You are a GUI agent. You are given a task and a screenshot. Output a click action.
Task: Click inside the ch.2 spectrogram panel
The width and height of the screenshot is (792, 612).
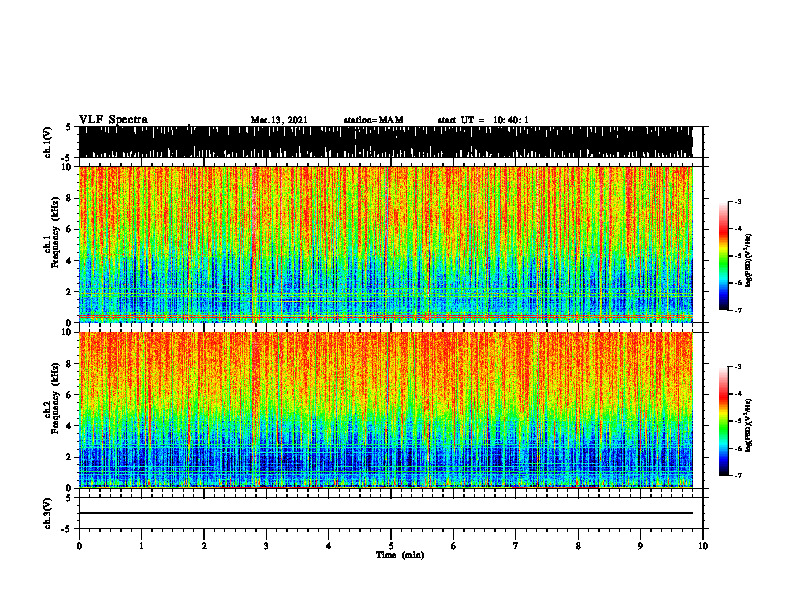(385, 410)
